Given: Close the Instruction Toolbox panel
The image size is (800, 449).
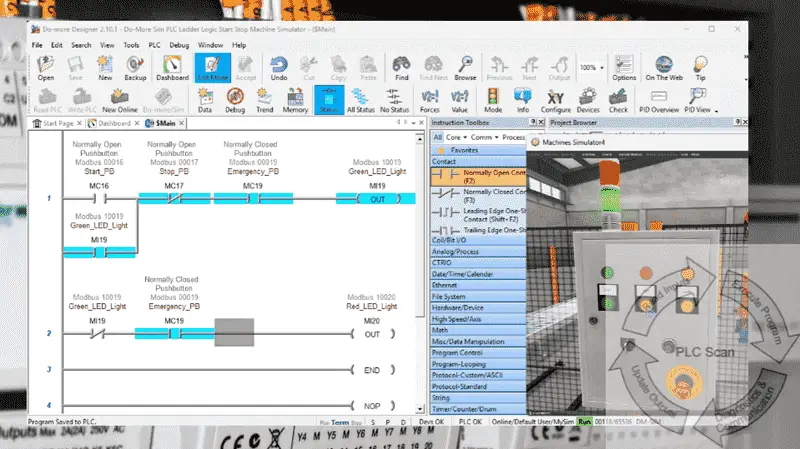Looking at the screenshot, I should click(x=541, y=122).
